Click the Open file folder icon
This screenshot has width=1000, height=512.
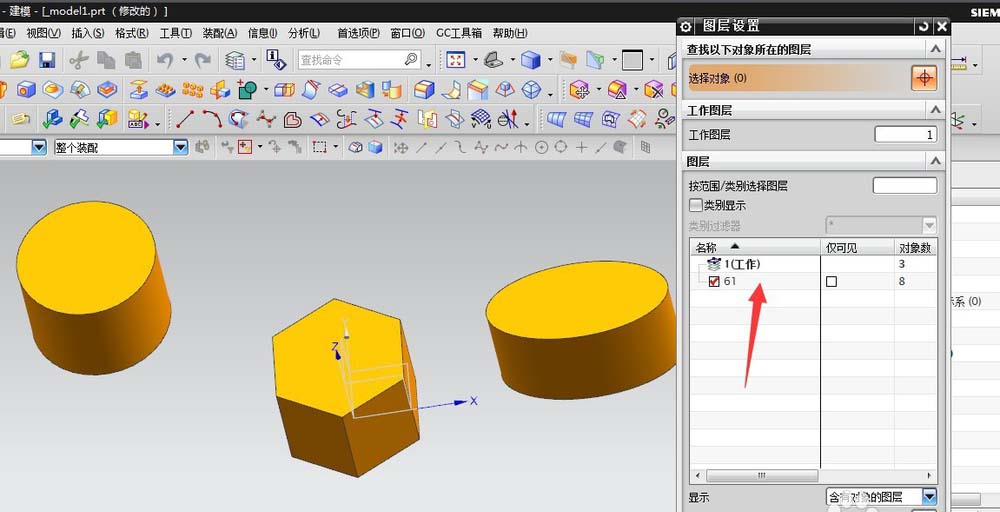(x=19, y=60)
